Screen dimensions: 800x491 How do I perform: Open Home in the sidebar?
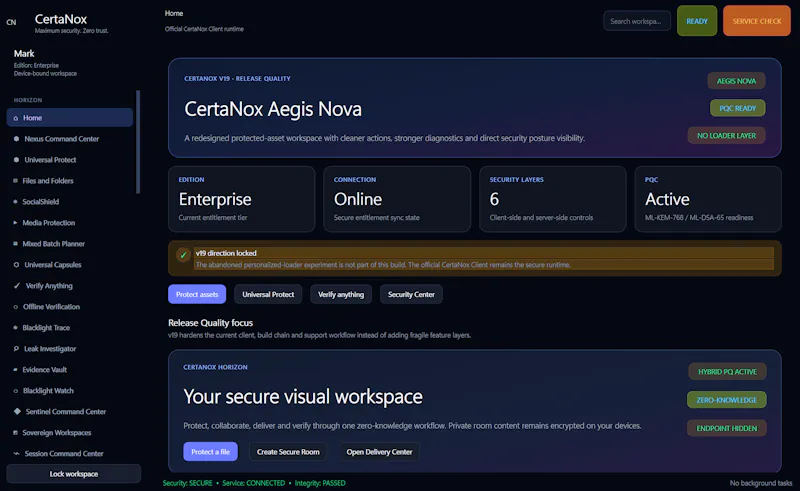(x=70, y=118)
